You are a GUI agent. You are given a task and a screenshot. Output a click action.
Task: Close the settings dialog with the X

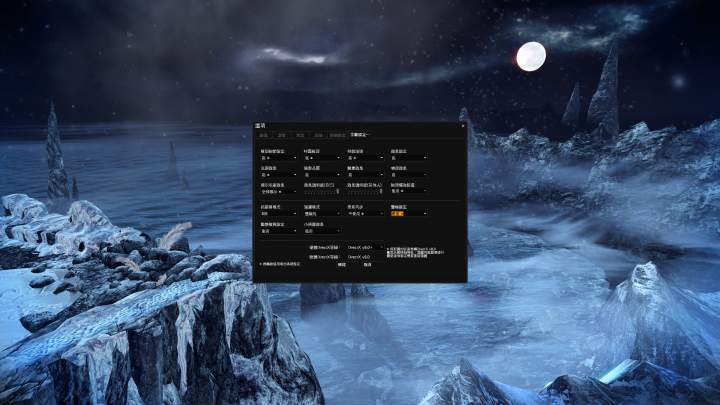tap(462, 126)
